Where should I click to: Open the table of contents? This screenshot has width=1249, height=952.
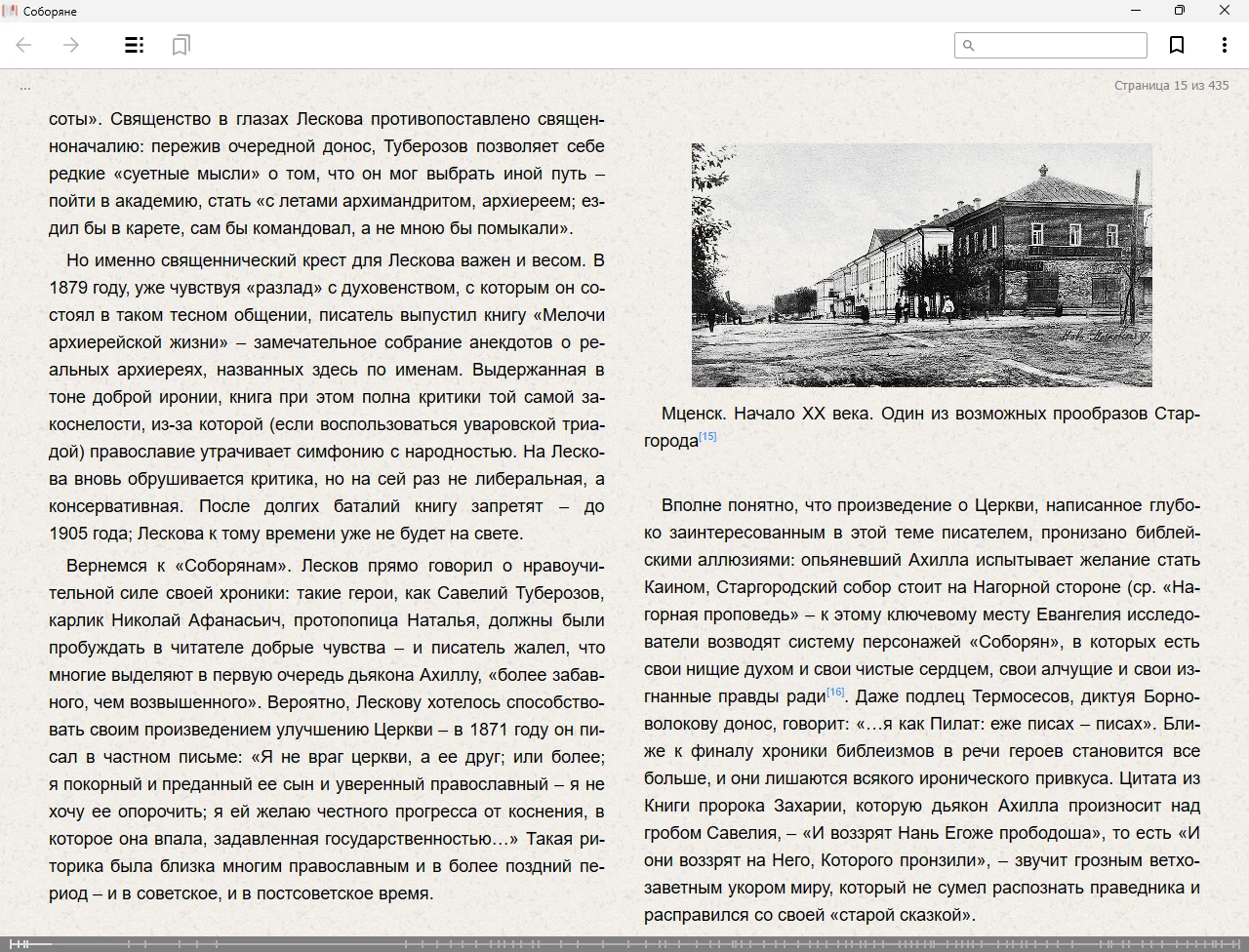[x=135, y=45]
